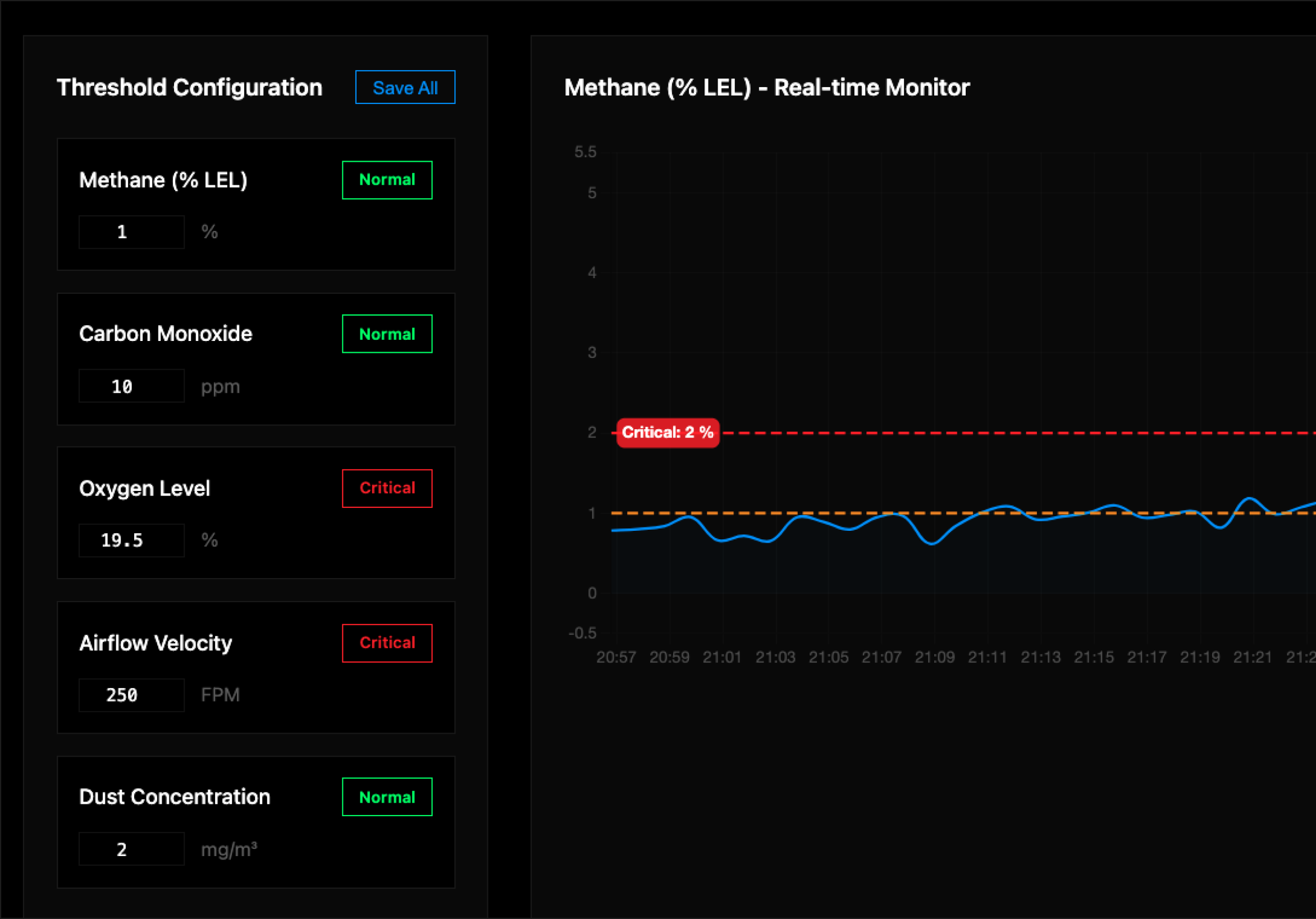Click the 21:09 axis timestamp

tap(935, 657)
